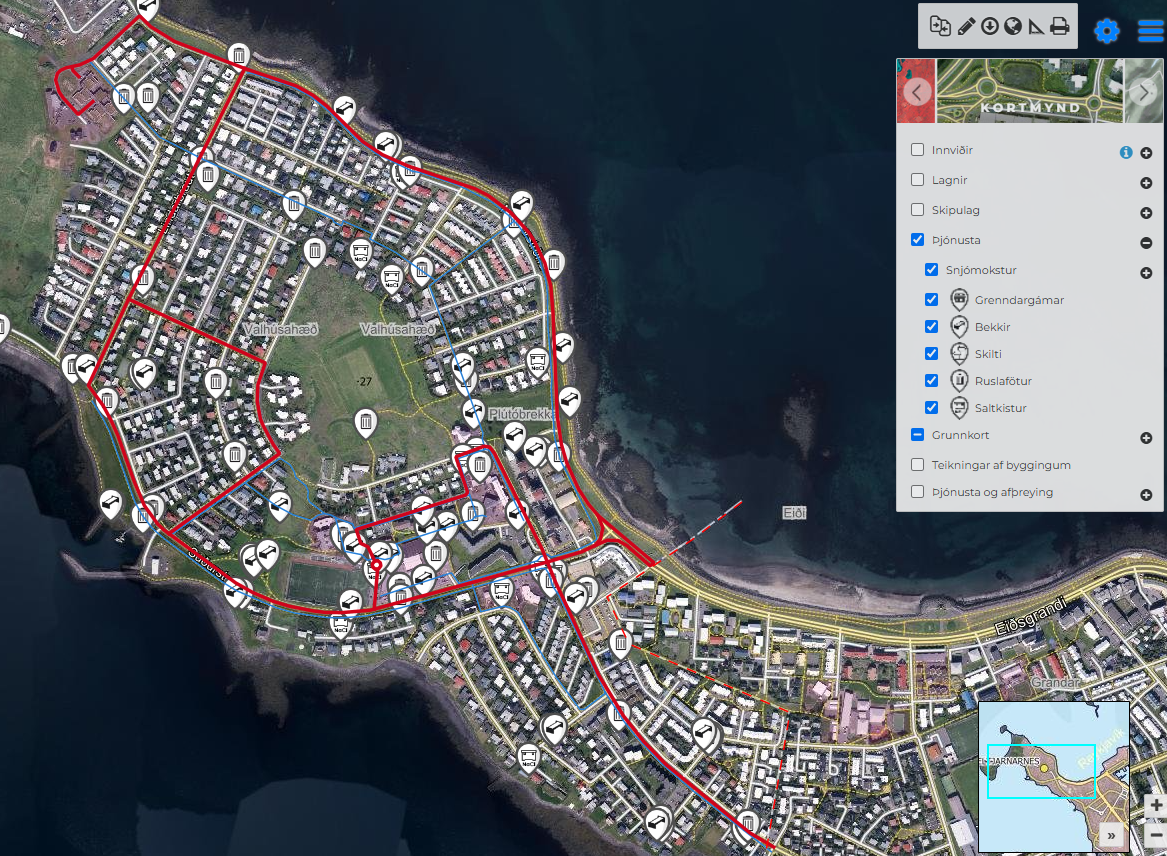The image size is (1167, 856).
Task: Click the globe icon in toolbar
Action: click(1012, 27)
